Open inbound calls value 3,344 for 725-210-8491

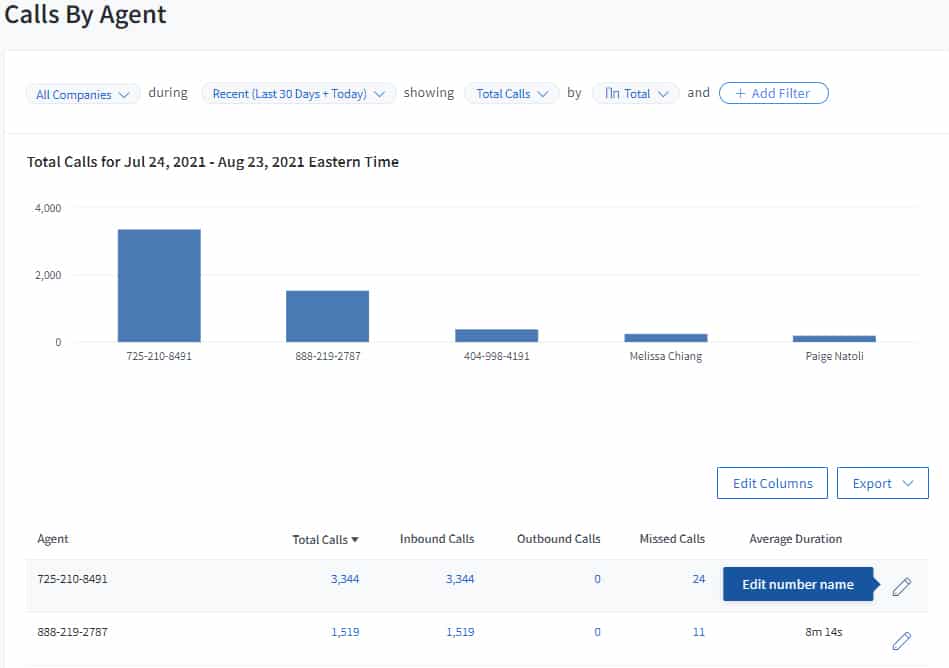point(460,578)
